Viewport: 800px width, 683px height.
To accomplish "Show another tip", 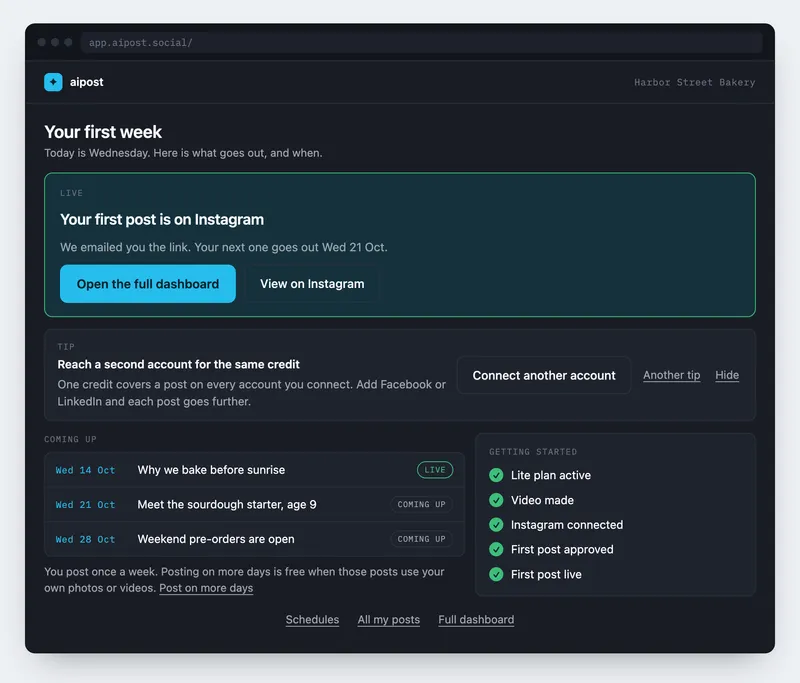I will (671, 375).
